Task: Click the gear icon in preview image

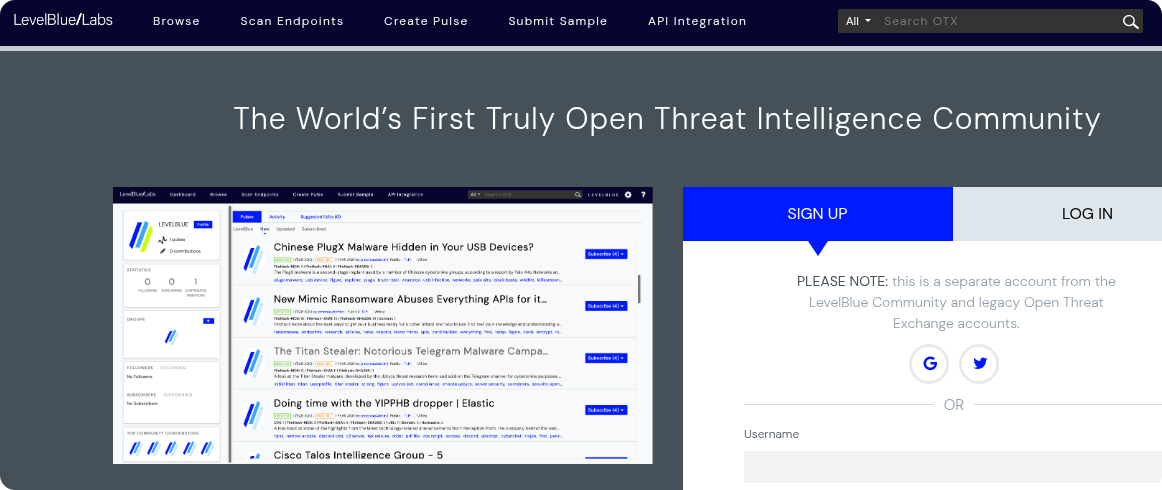Action: (x=628, y=194)
